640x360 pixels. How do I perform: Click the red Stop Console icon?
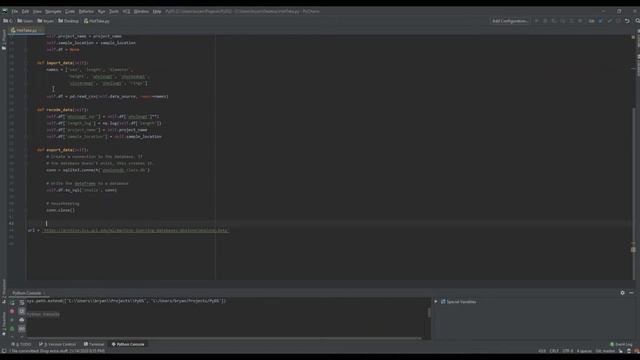point(12,311)
